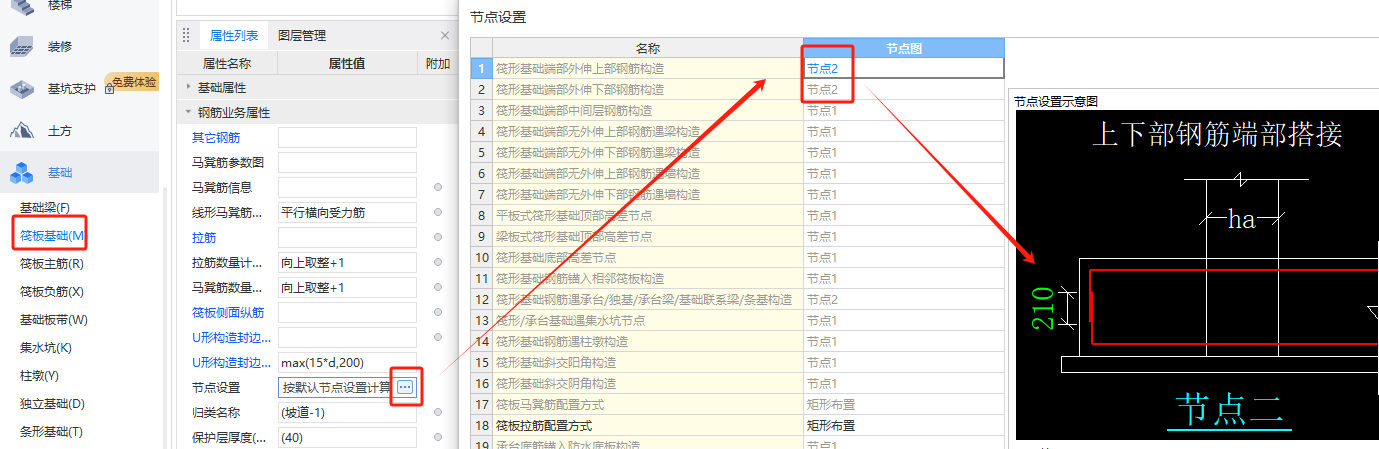Screen dimensions: 1379x449
Task: Toggle 附加 circle for 筏板侧面纵筋 row
Action: click(x=437, y=312)
